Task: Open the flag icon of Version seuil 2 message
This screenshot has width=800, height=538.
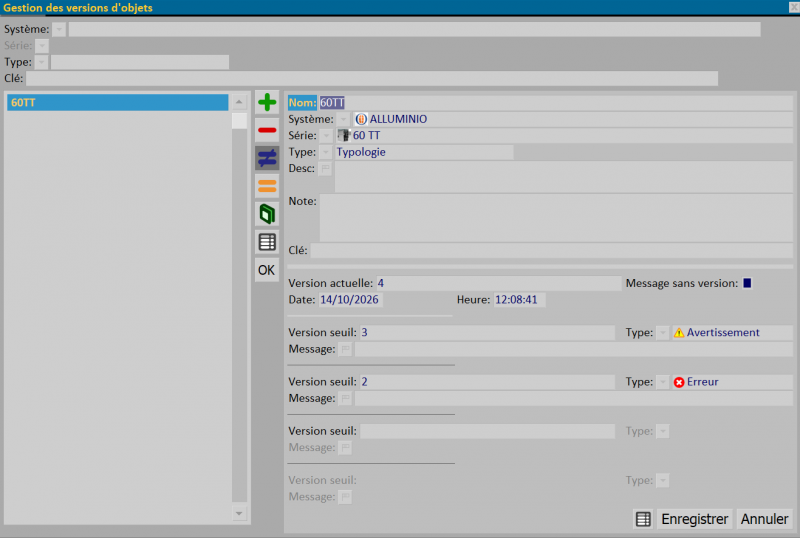Action: click(345, 398)
